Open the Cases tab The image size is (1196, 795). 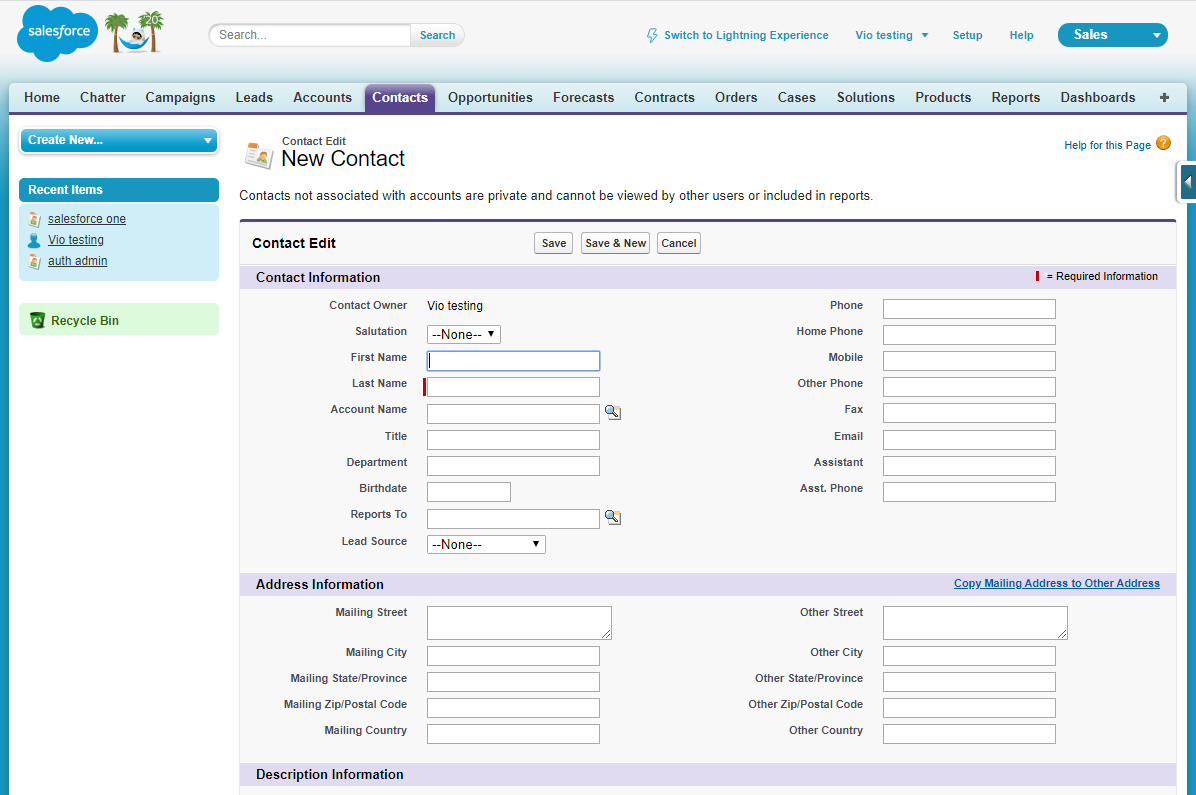click(796, 98)
